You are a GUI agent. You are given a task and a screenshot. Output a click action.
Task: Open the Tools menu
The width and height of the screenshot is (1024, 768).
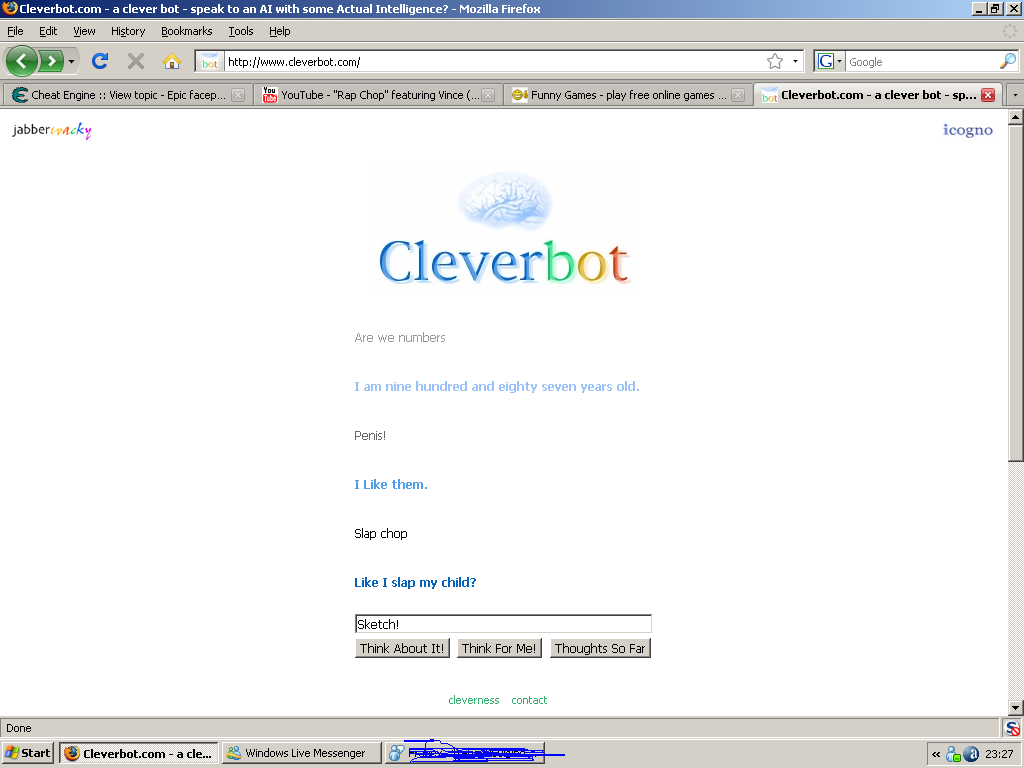pyautogui.click(x=240, y=31)
